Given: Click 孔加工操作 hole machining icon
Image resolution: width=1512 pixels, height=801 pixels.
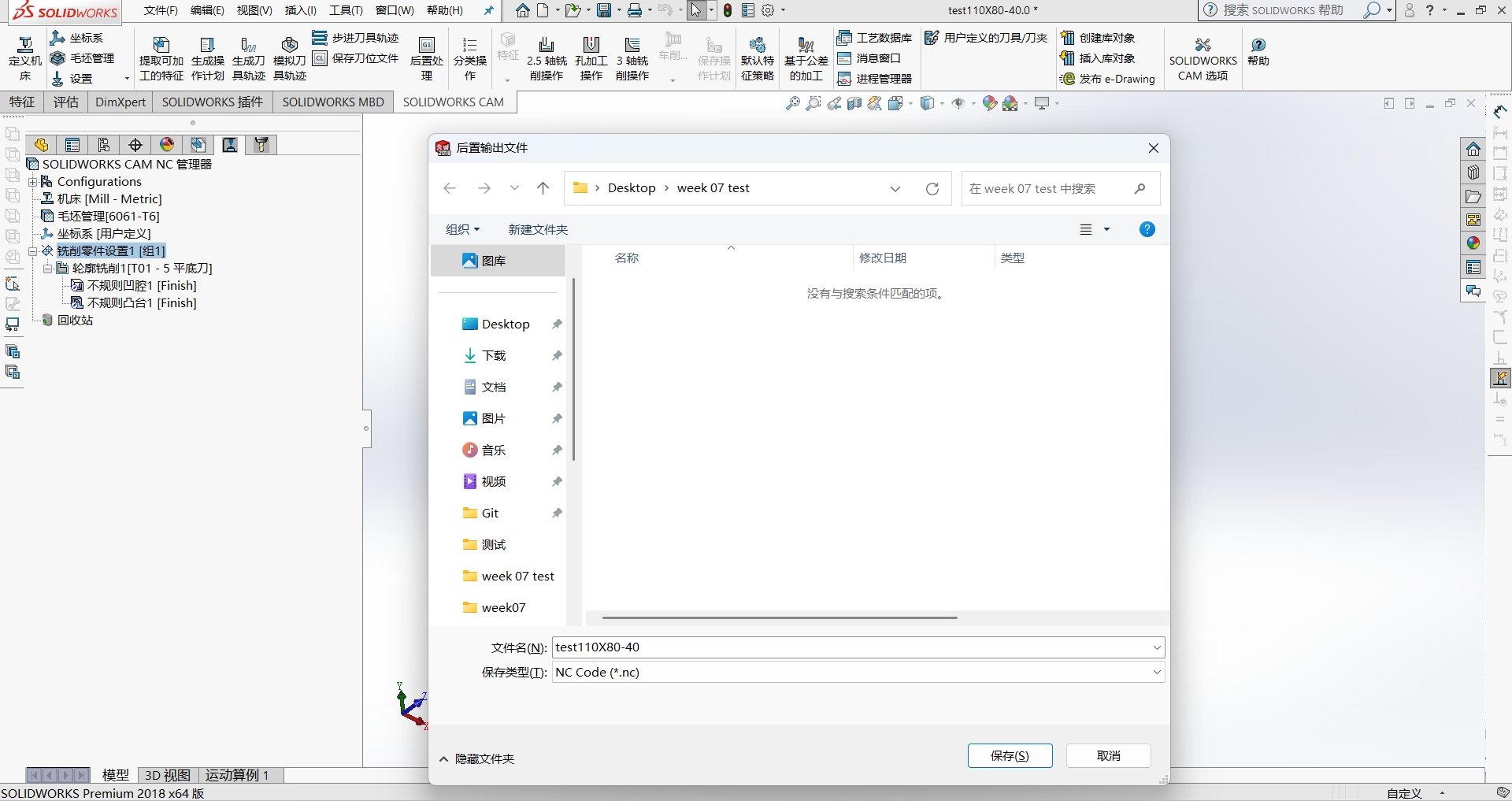Looking at the screenshot, I should (591, 58).
